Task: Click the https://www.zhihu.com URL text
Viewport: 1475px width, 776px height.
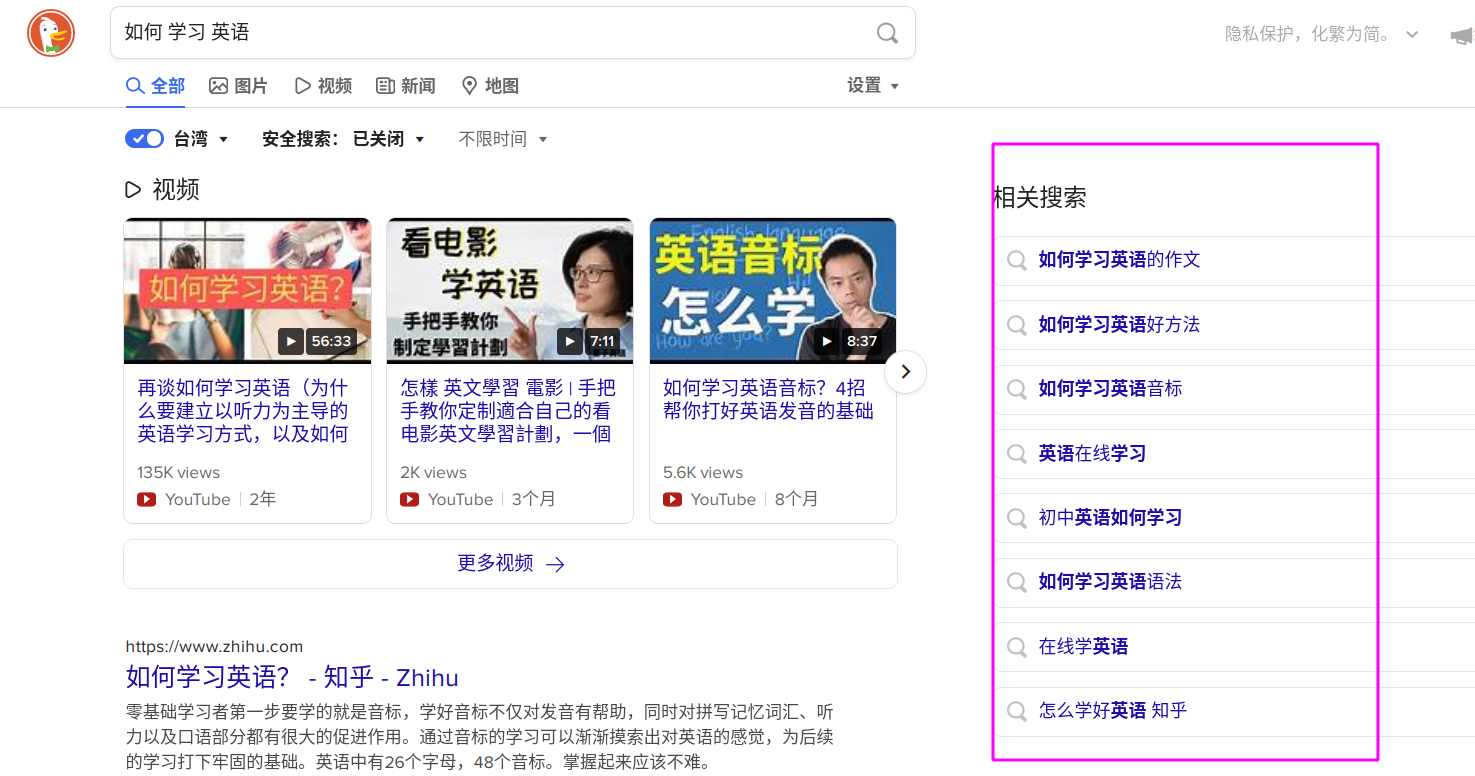Action: tap(214, 647)
